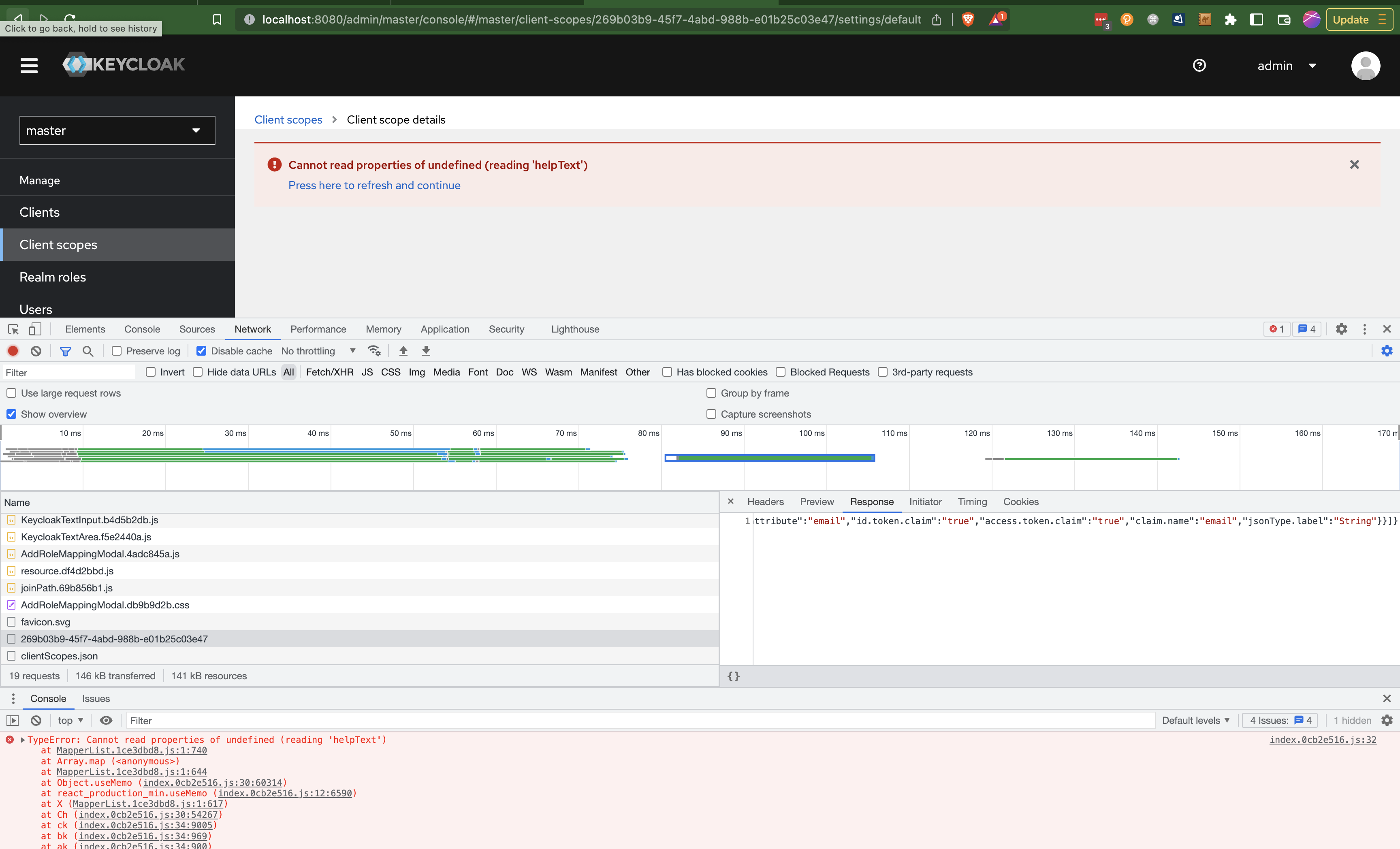The height and width of the screenshot is (849, 1400).
Task: Toggle device toolbar emulation
Action: point(35,329)
